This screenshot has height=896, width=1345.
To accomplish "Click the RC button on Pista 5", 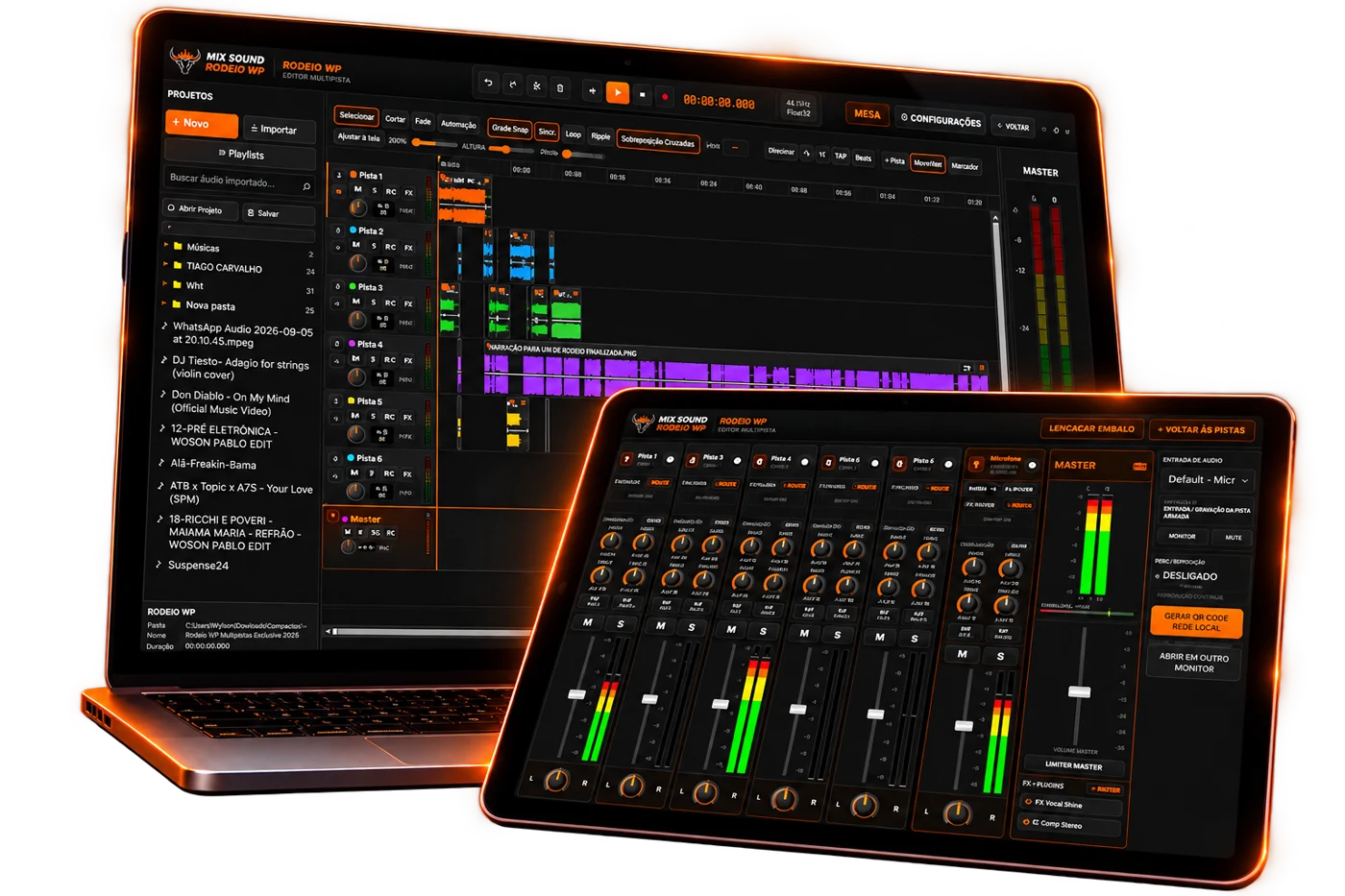I will point(389,417).
